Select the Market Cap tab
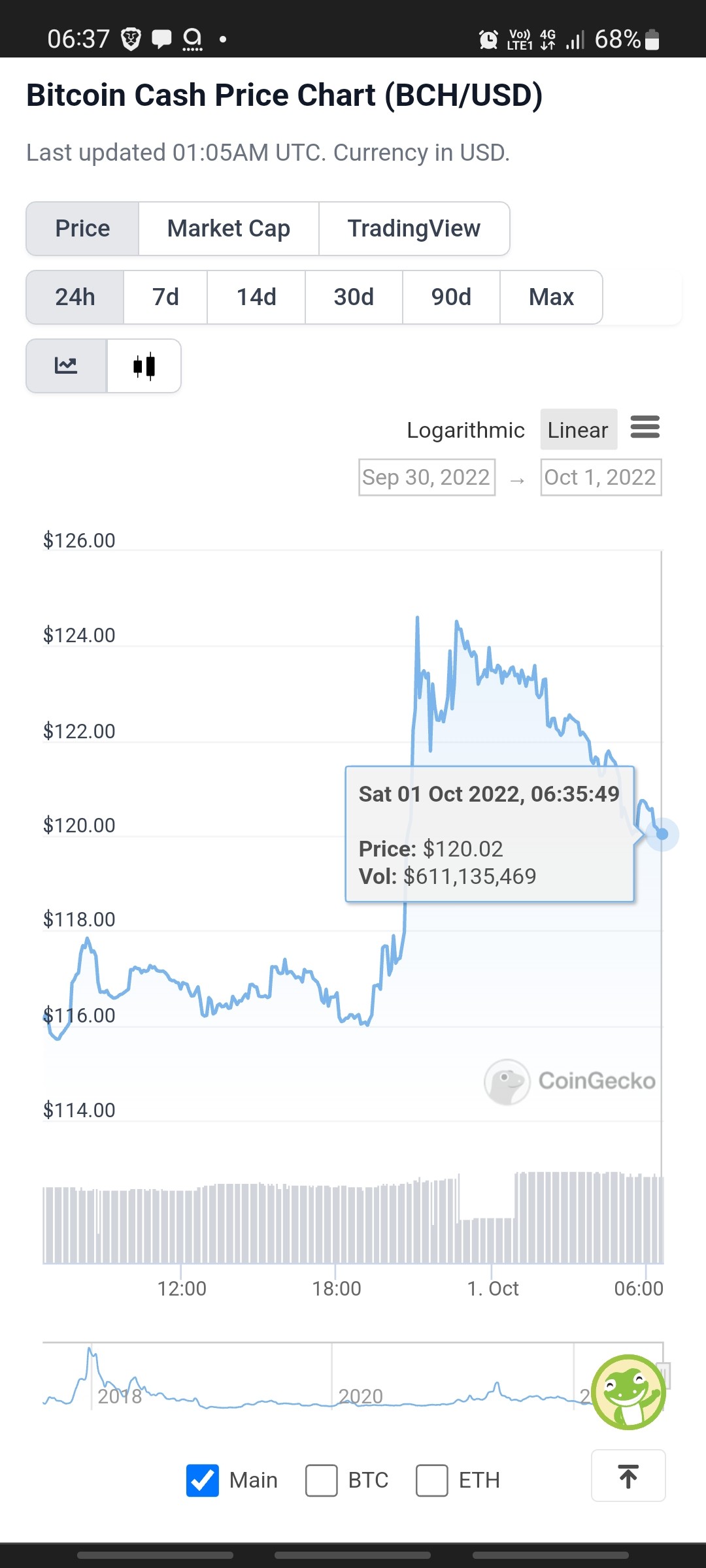The image size is (706, 1568). [229, 229]
